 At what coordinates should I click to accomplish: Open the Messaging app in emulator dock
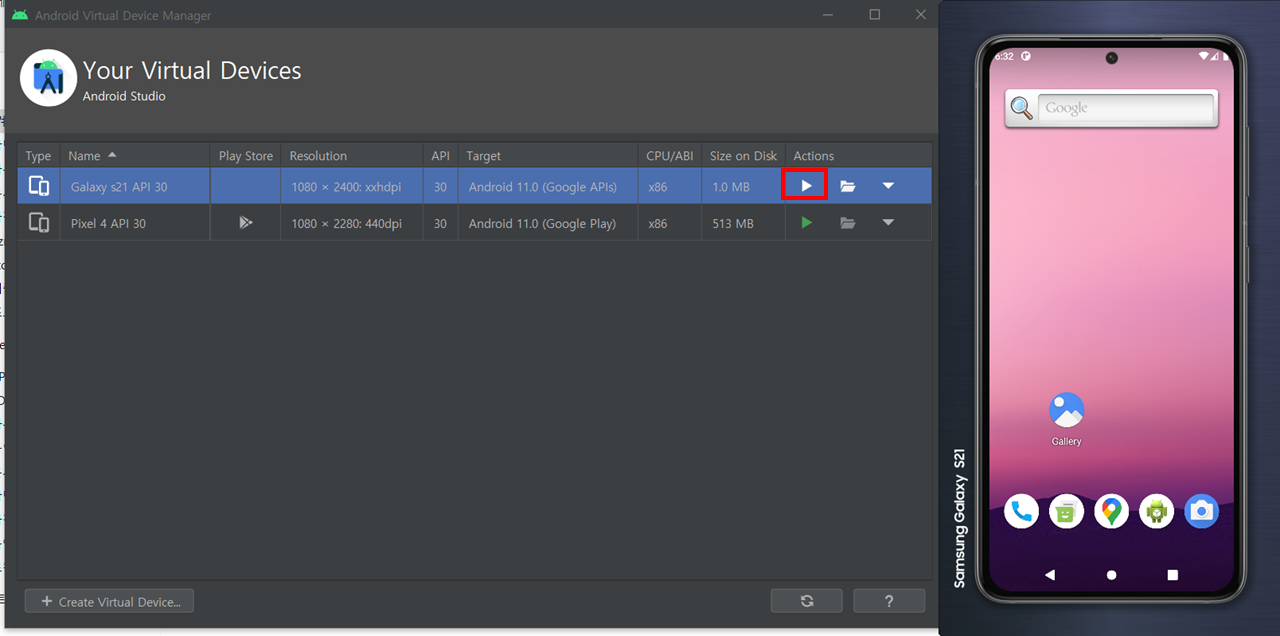click(x=1066, y=511)
